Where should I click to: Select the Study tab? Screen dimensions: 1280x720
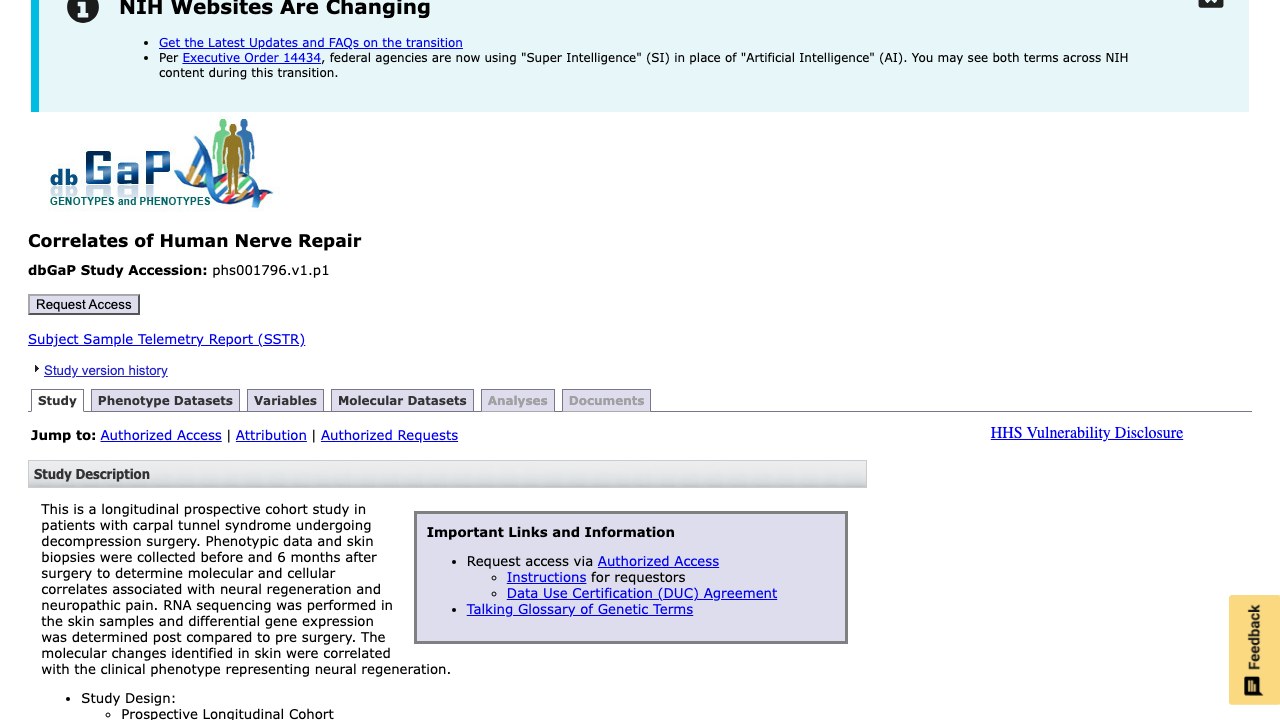(57, 401)
